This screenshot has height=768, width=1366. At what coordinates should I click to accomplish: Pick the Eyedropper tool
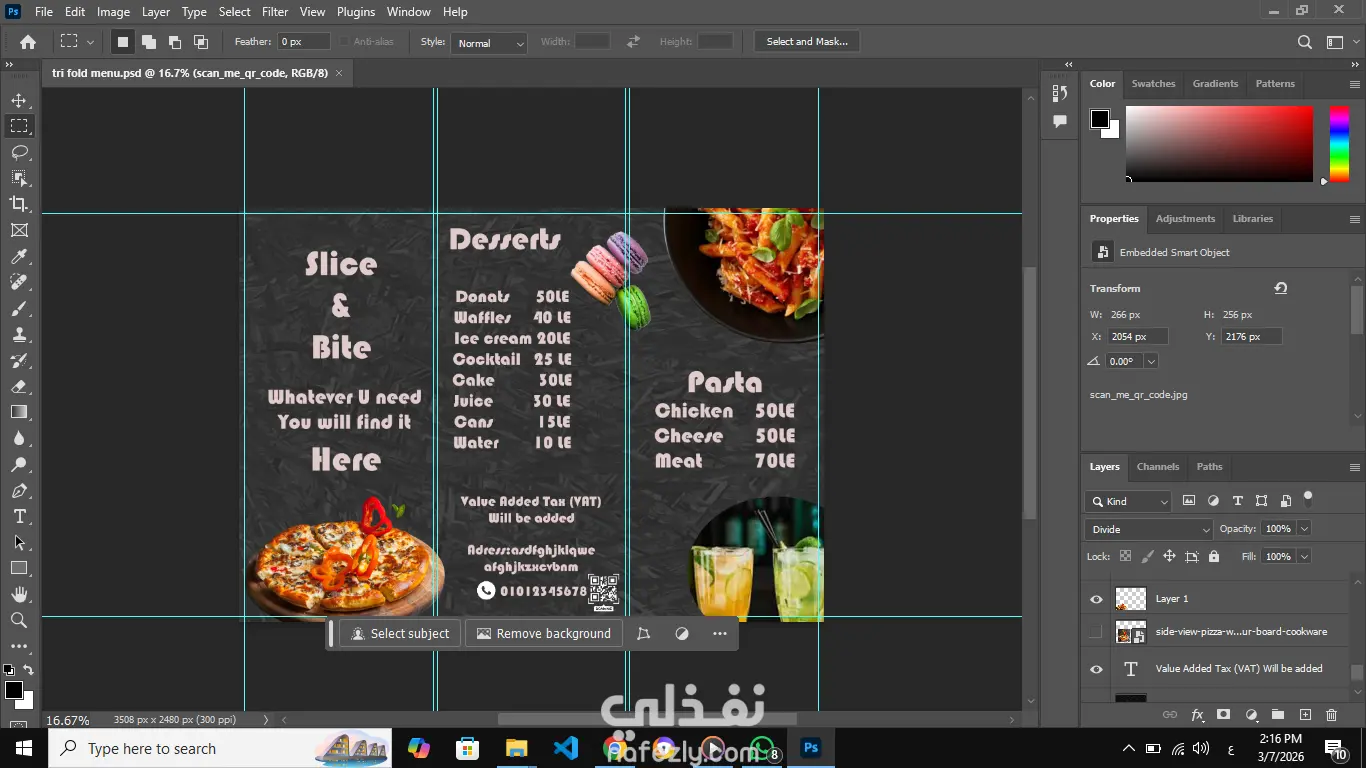tap(19, 256)
